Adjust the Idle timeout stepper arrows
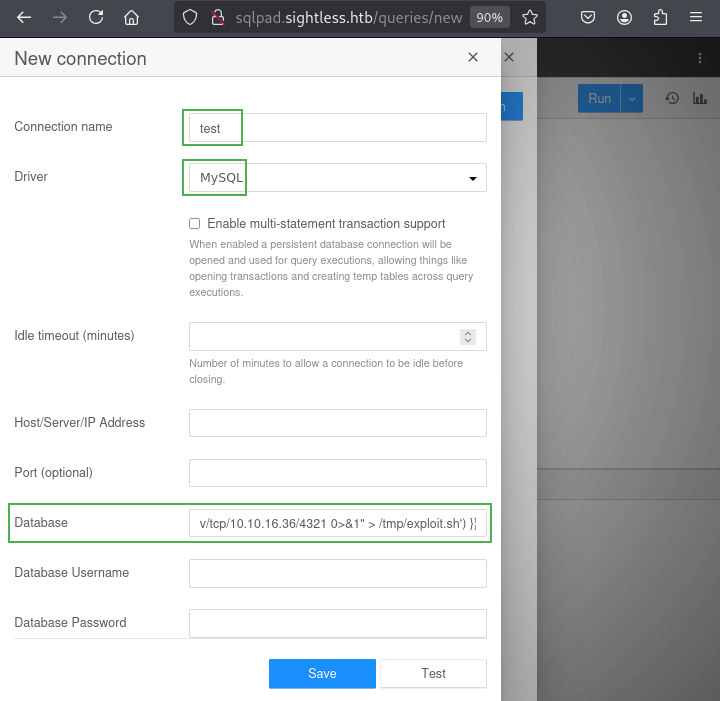 point(467,336)
